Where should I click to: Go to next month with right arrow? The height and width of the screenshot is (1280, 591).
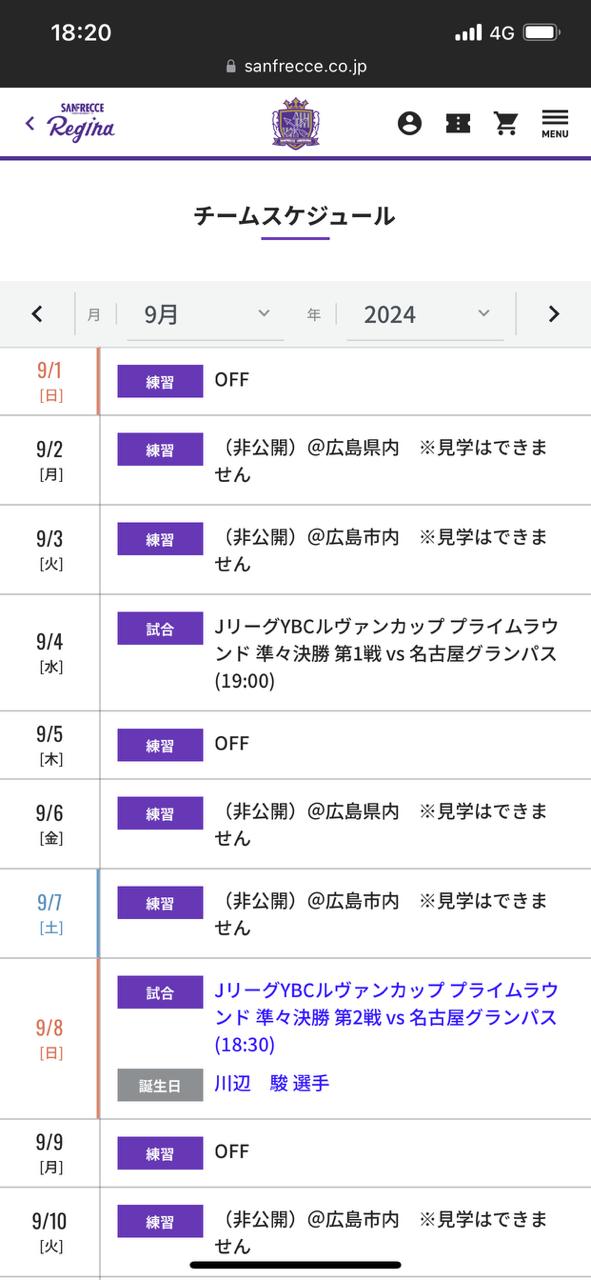coord(554,314)
